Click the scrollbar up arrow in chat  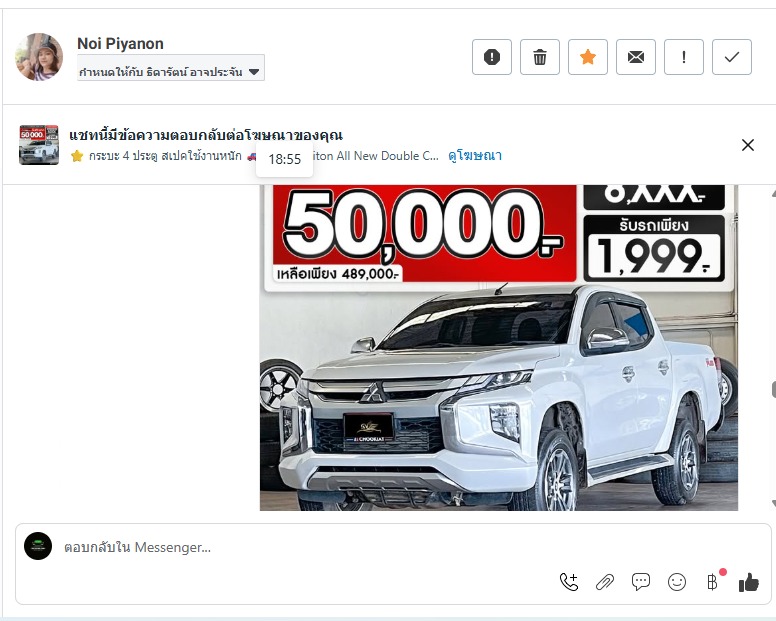773,193
